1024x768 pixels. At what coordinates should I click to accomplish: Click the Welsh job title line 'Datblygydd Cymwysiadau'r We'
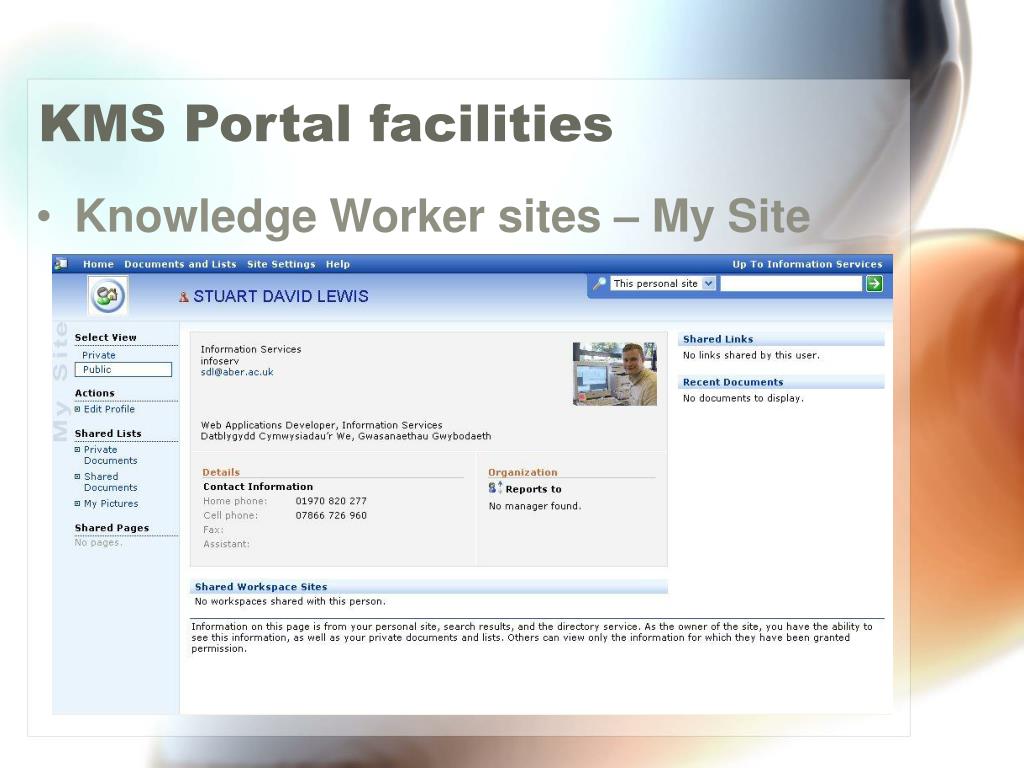(x=346, y=436)
